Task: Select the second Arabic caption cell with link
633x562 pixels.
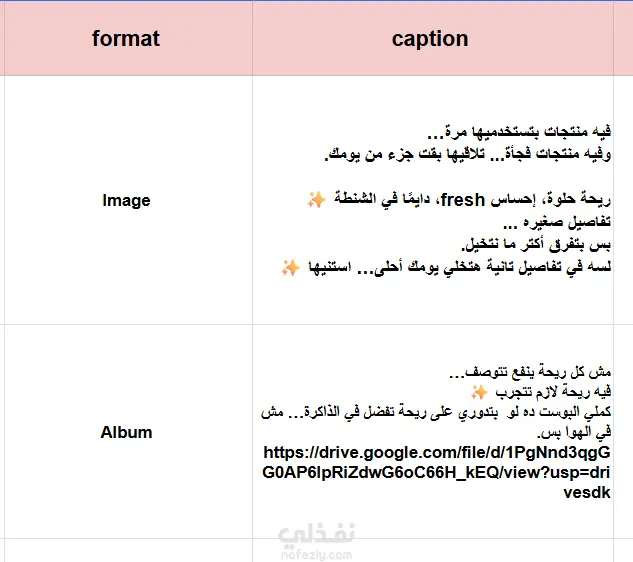Action: pos(433,432)
